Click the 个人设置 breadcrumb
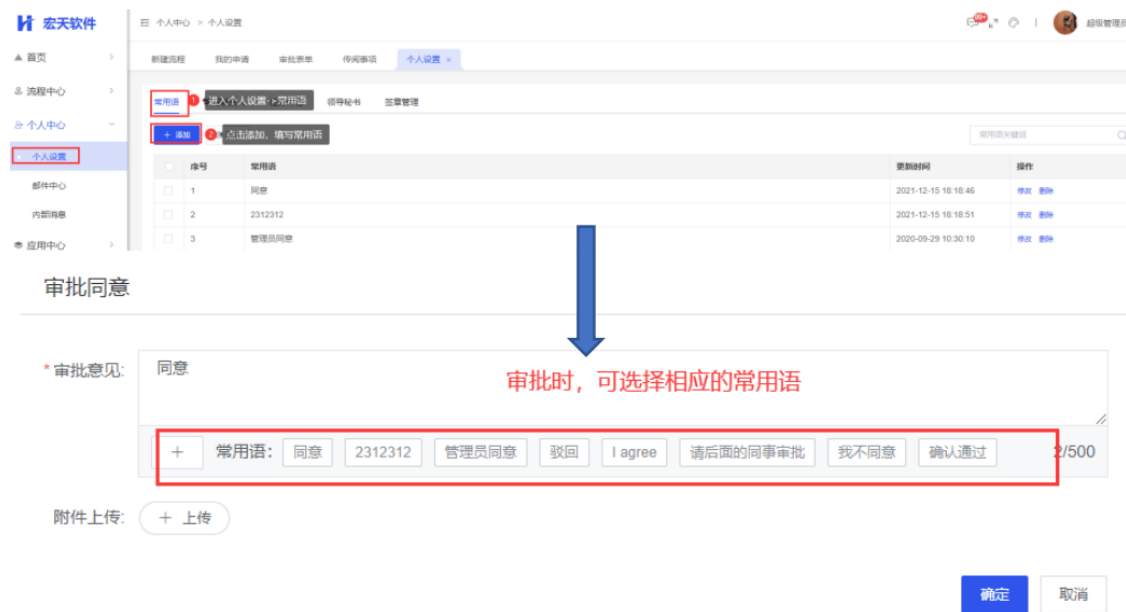1126x612 pixels. pos(225,23)
